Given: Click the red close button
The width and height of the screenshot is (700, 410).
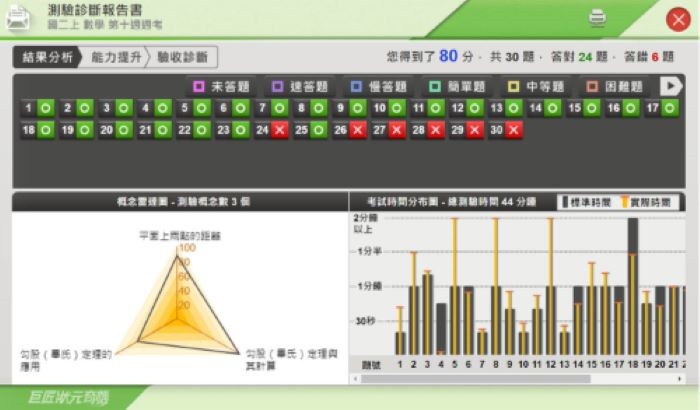Looking at the screenshot, I should [x=678, y=19].
